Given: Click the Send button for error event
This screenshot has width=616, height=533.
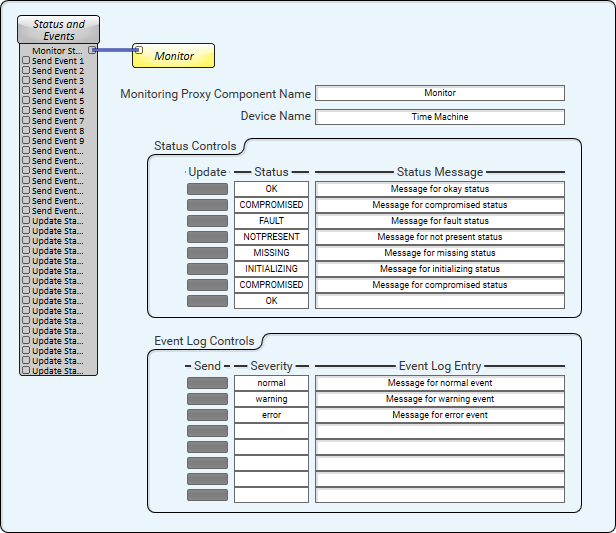Looking at the screenshot, I should coord(207,415).
